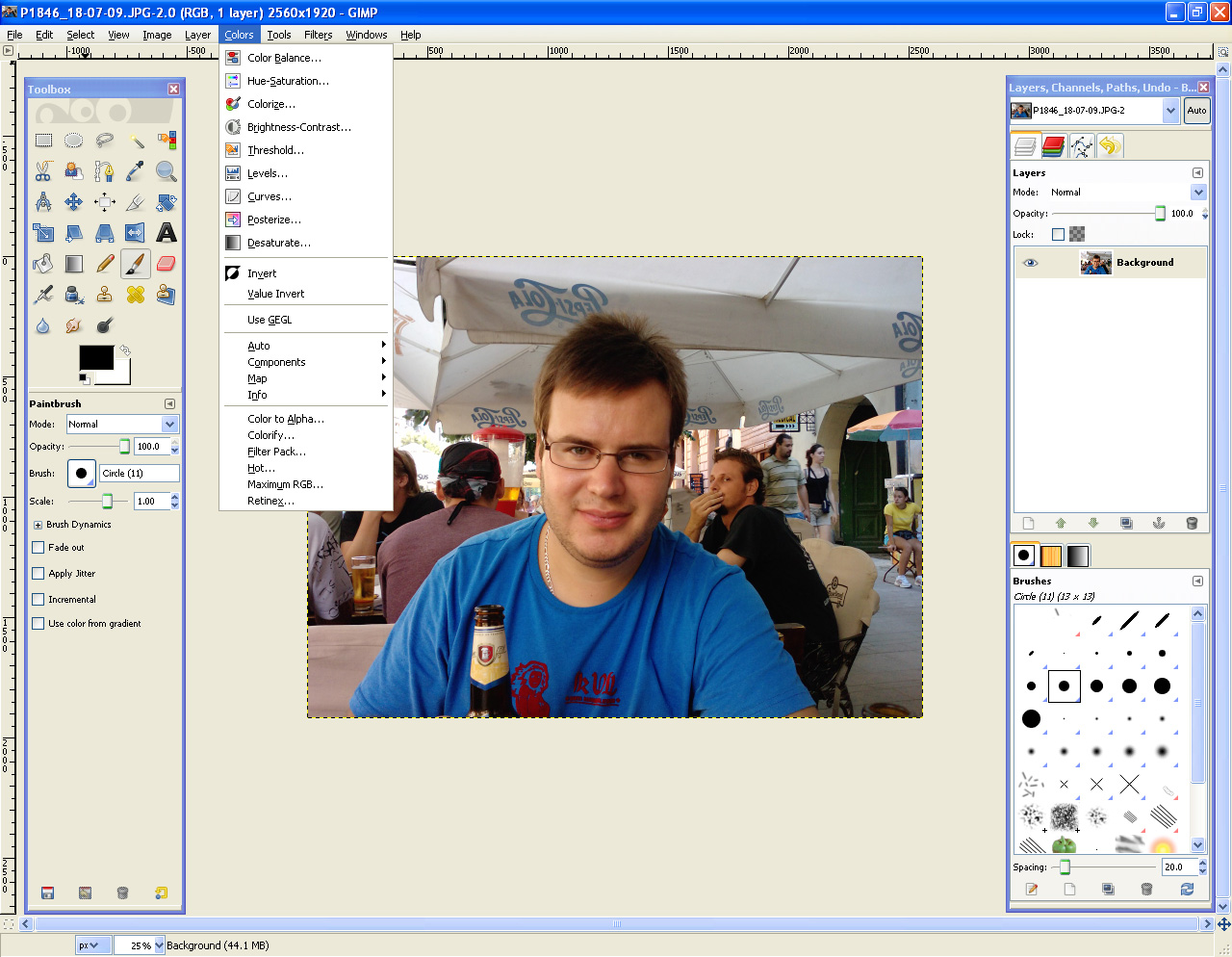Open the Undo History tab
Image resolution: width=1232 pixels, height=957 pixels.
[x=1110, y=146]
